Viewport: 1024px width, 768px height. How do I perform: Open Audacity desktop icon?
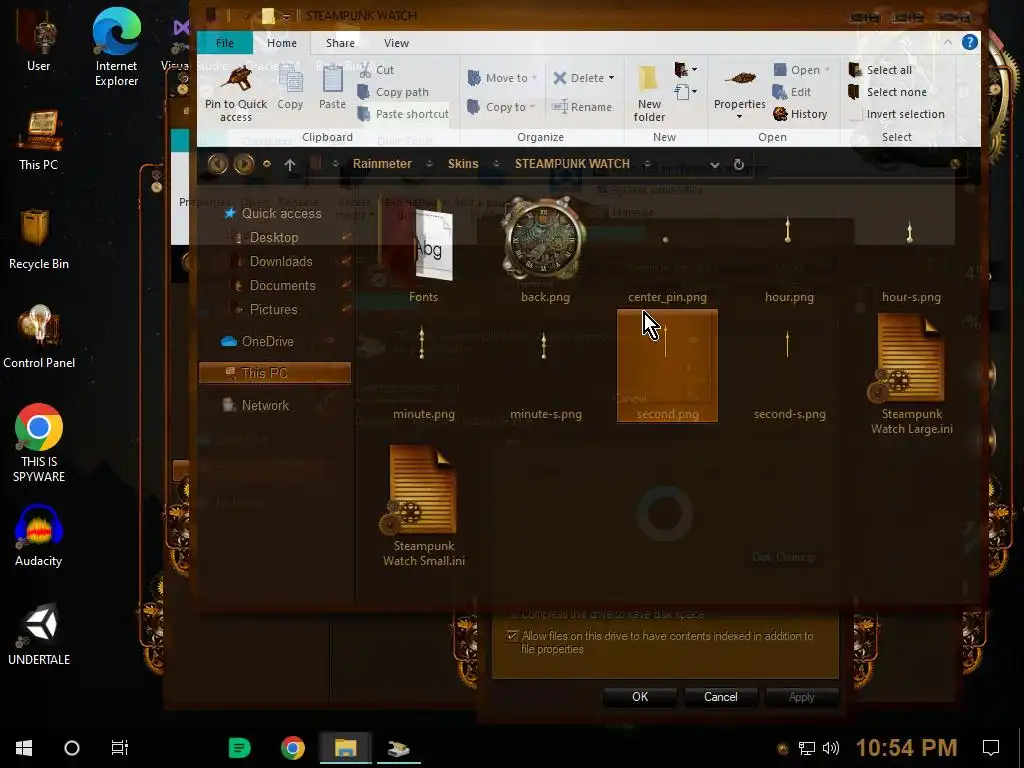click(39, 536)
